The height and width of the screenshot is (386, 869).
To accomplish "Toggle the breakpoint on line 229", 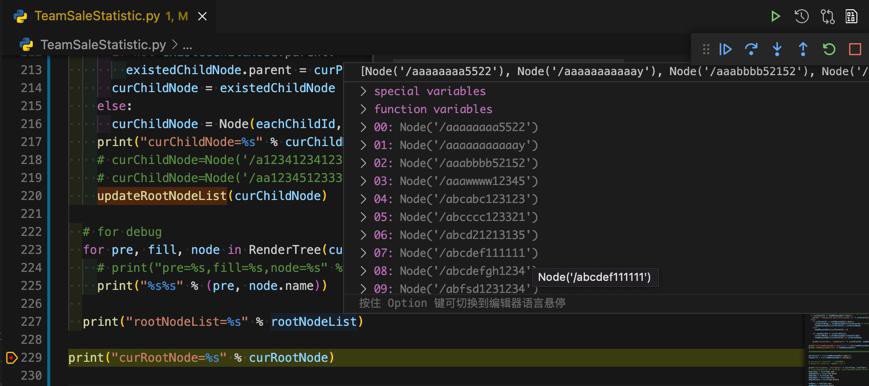I will tap(11, 358).
